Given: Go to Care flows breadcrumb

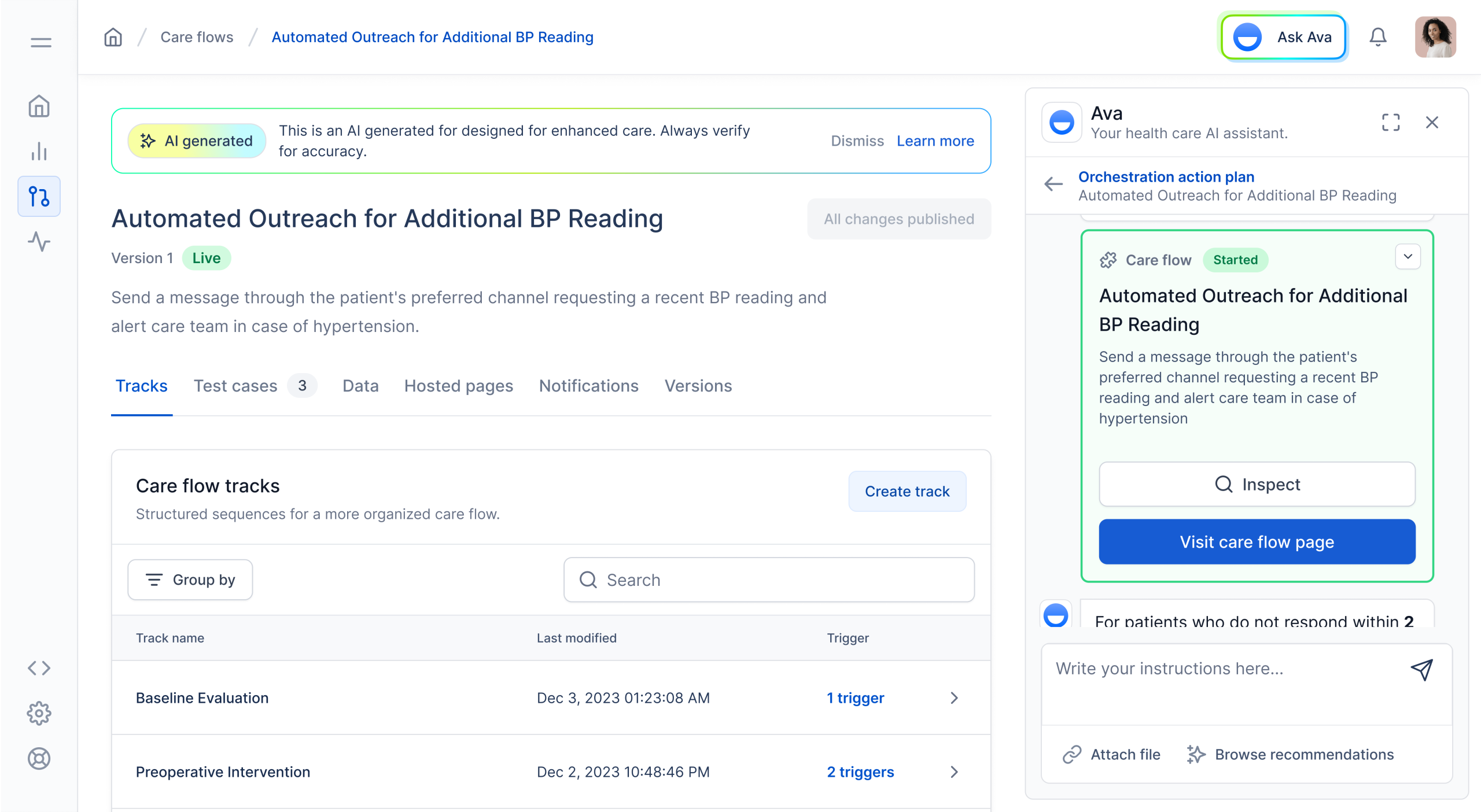Looking at the screenshot, I should 197,37.
